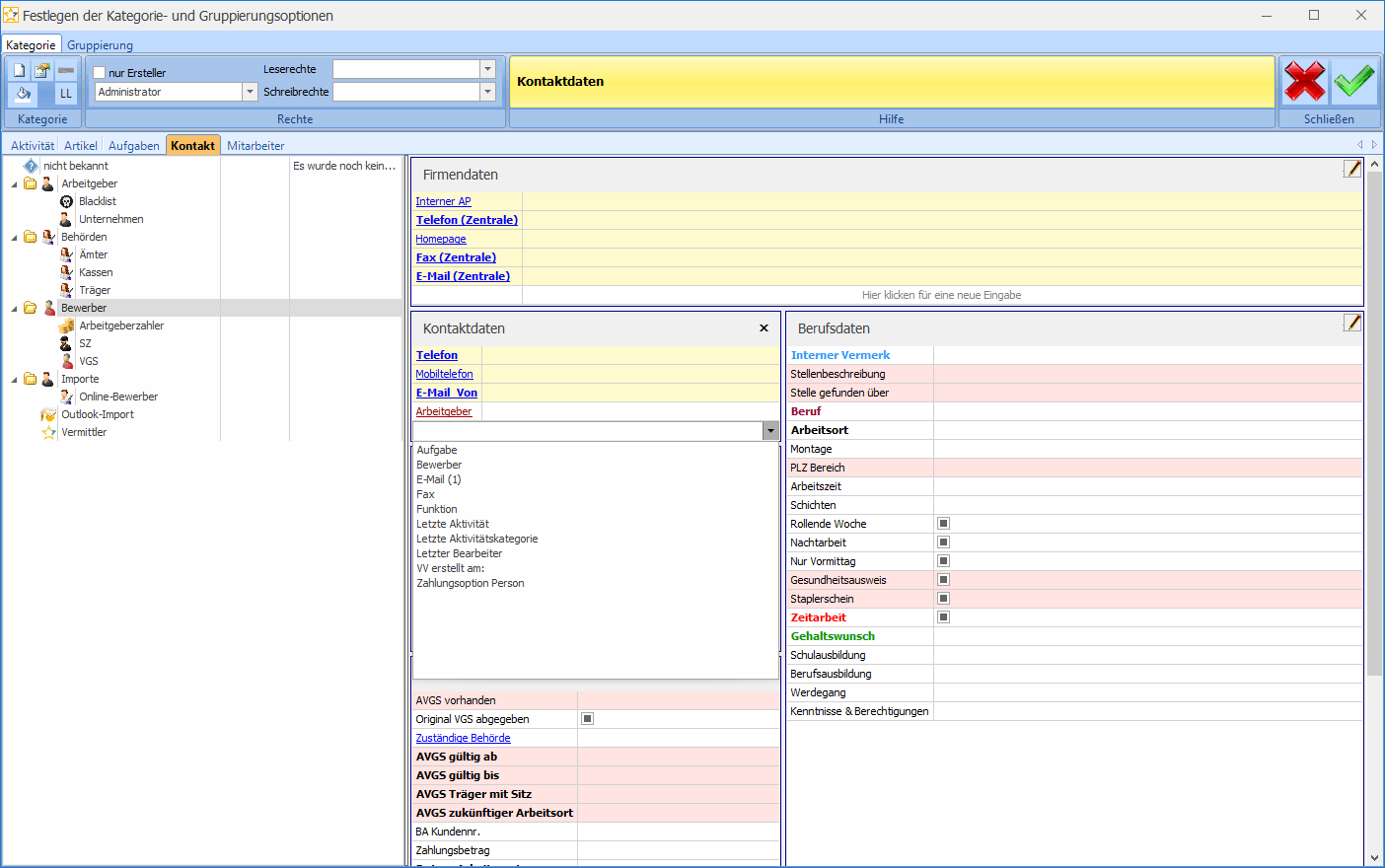Toggle the Staplerschein checkbox
Viewport: 1385px width, 868px height.
[943, 599]
